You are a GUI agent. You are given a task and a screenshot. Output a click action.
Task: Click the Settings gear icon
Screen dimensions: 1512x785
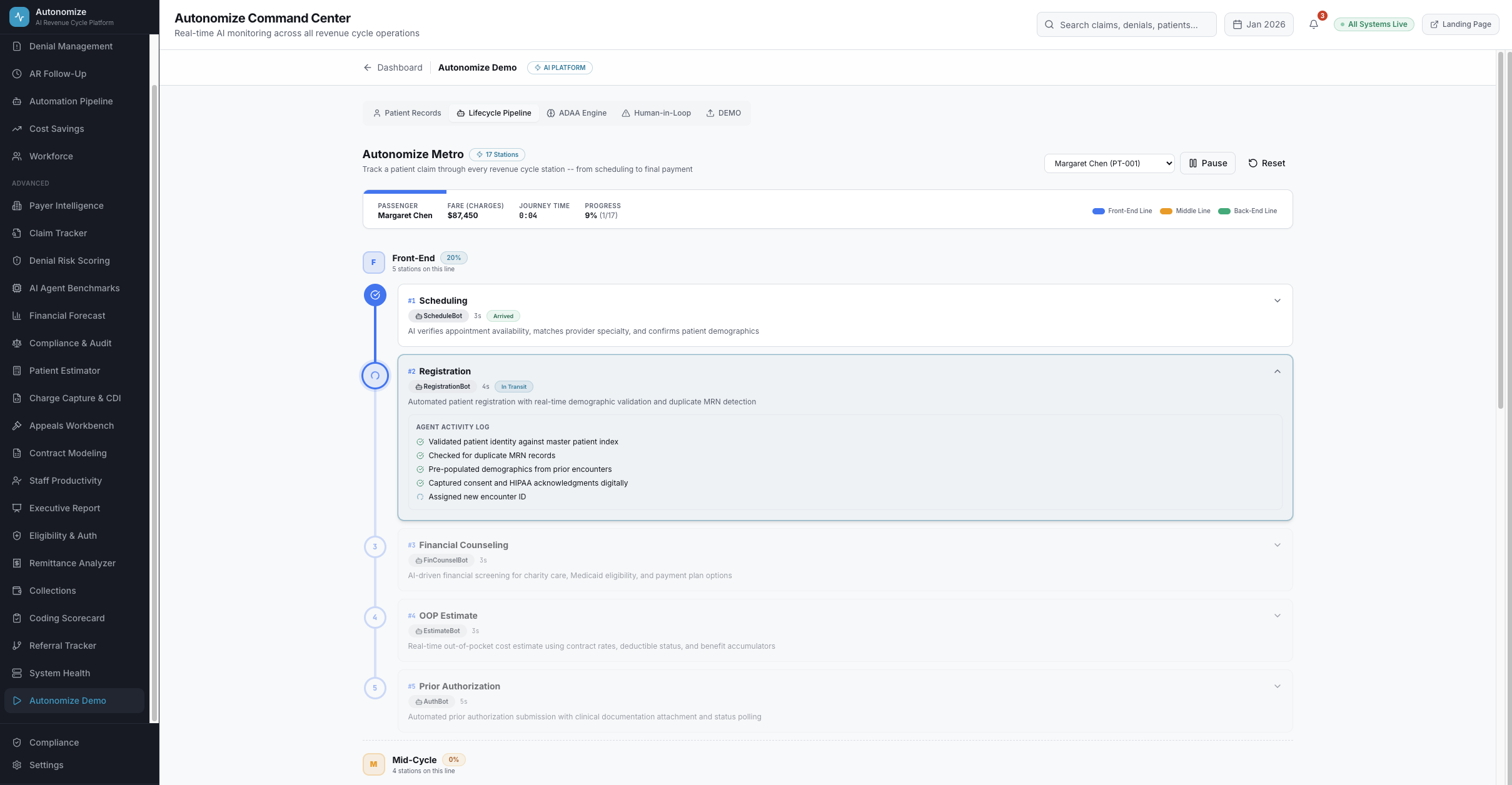(17, 765)
